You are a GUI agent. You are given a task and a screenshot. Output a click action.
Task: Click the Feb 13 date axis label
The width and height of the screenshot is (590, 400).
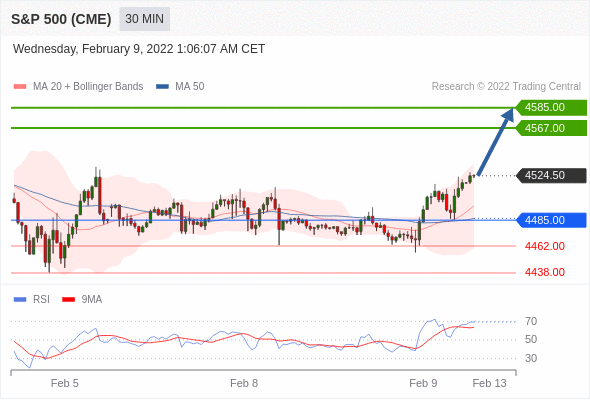tap(490, 383)
